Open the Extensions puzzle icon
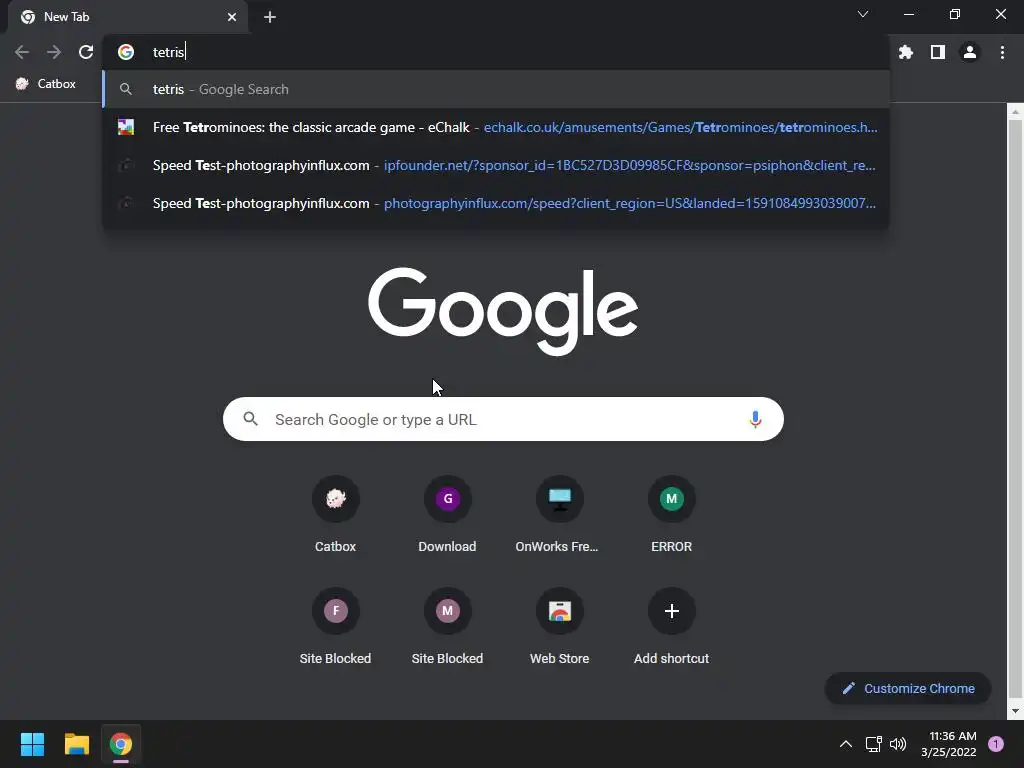The image size is (1024, 768). pyautogui.click(x=905, y=52)
